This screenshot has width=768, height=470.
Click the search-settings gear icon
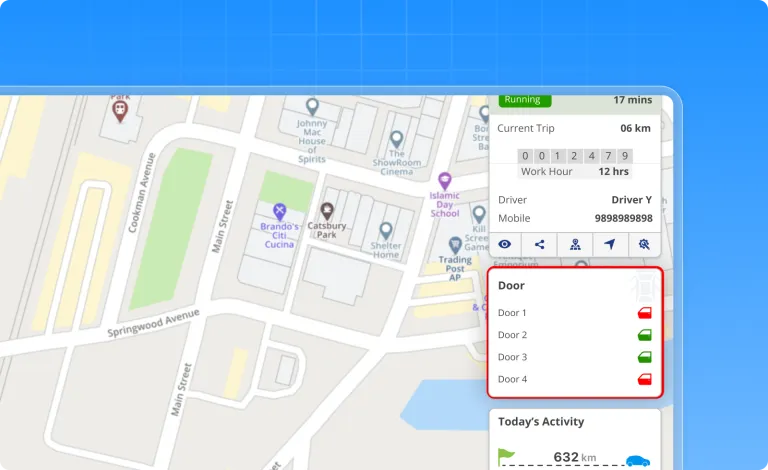[644, 244]
